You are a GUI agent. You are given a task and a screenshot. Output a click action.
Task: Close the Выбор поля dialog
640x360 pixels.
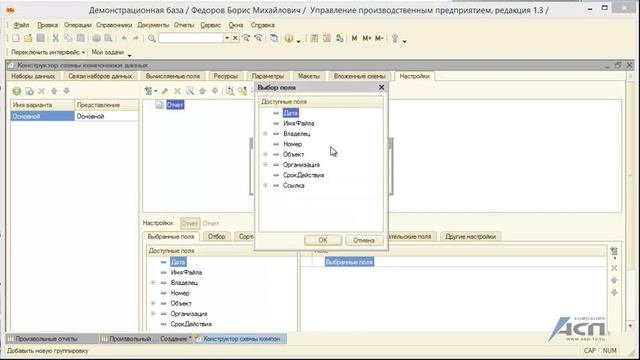click(x=381, y=87)
